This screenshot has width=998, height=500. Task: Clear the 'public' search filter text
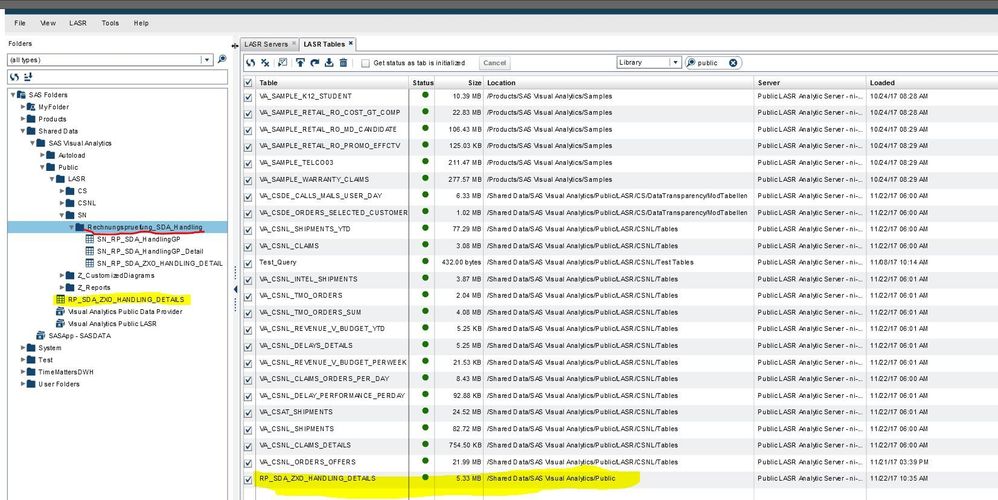coord(733,63)
